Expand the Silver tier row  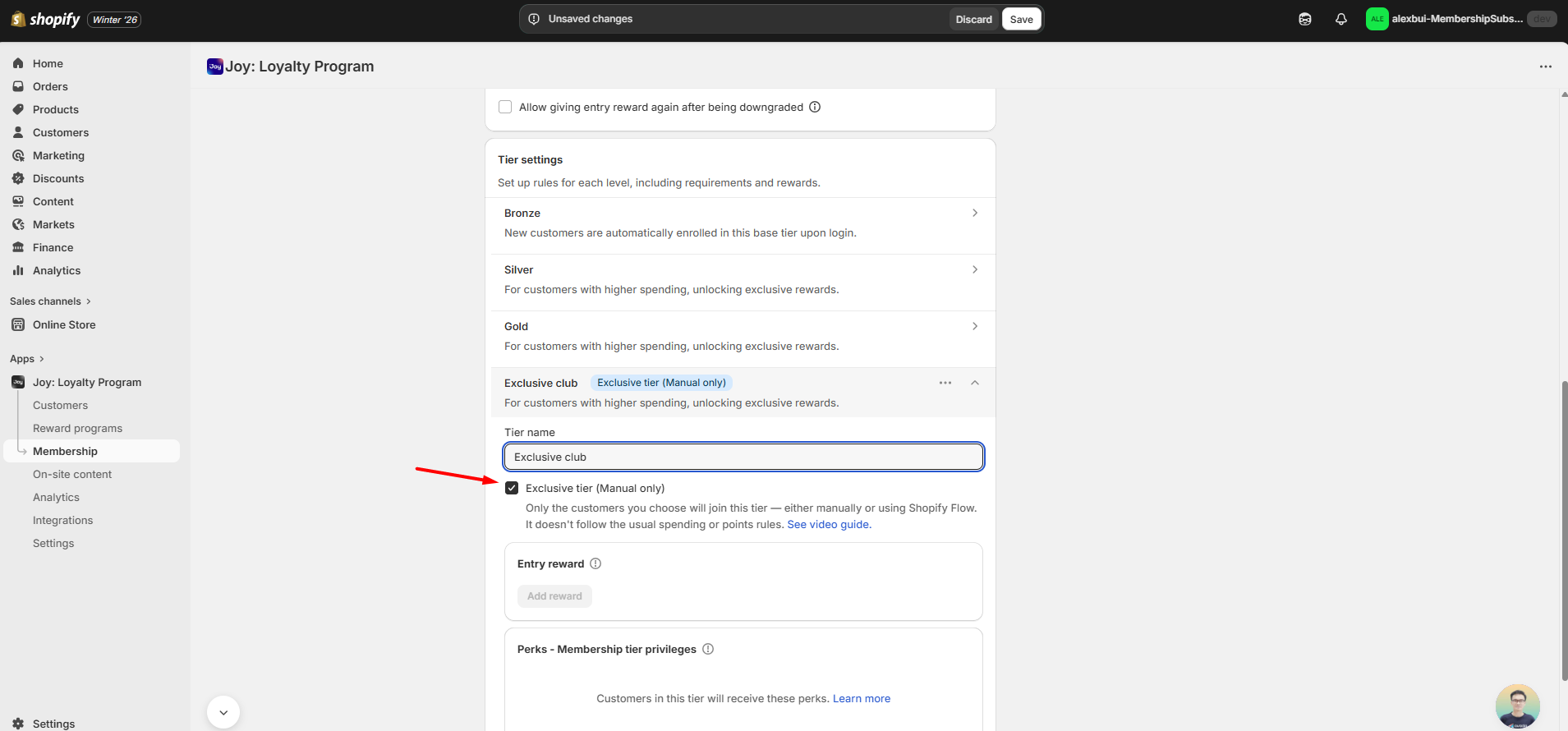click(974, 269)
